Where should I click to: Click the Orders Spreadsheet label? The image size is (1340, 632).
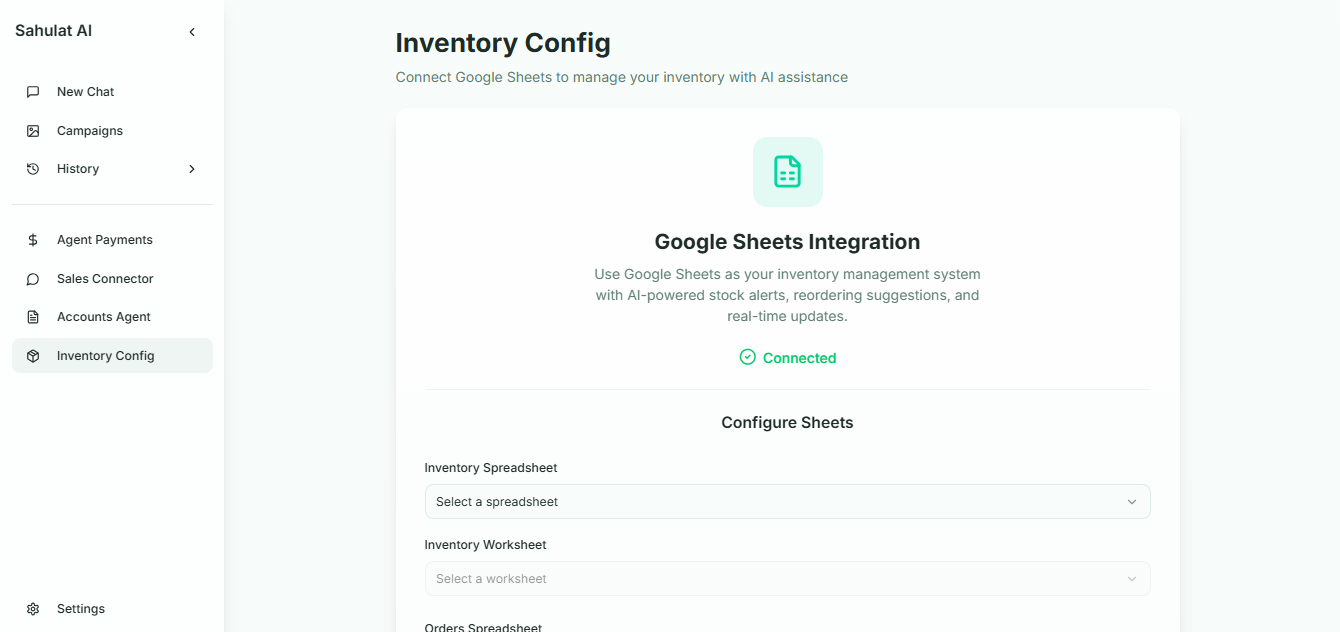coord(483,626)
